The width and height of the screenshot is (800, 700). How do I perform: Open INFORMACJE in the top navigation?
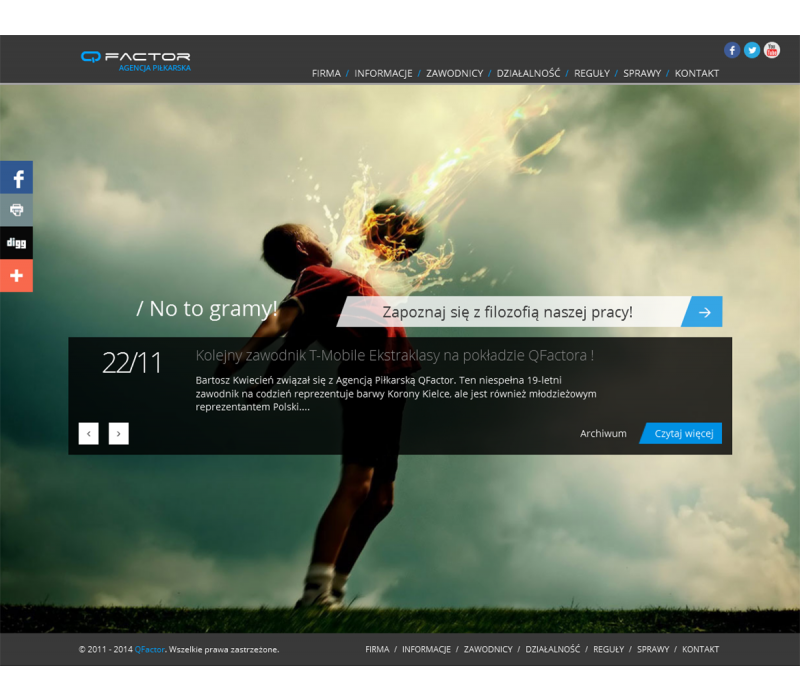pyautogui.click(x=383, y=73)
